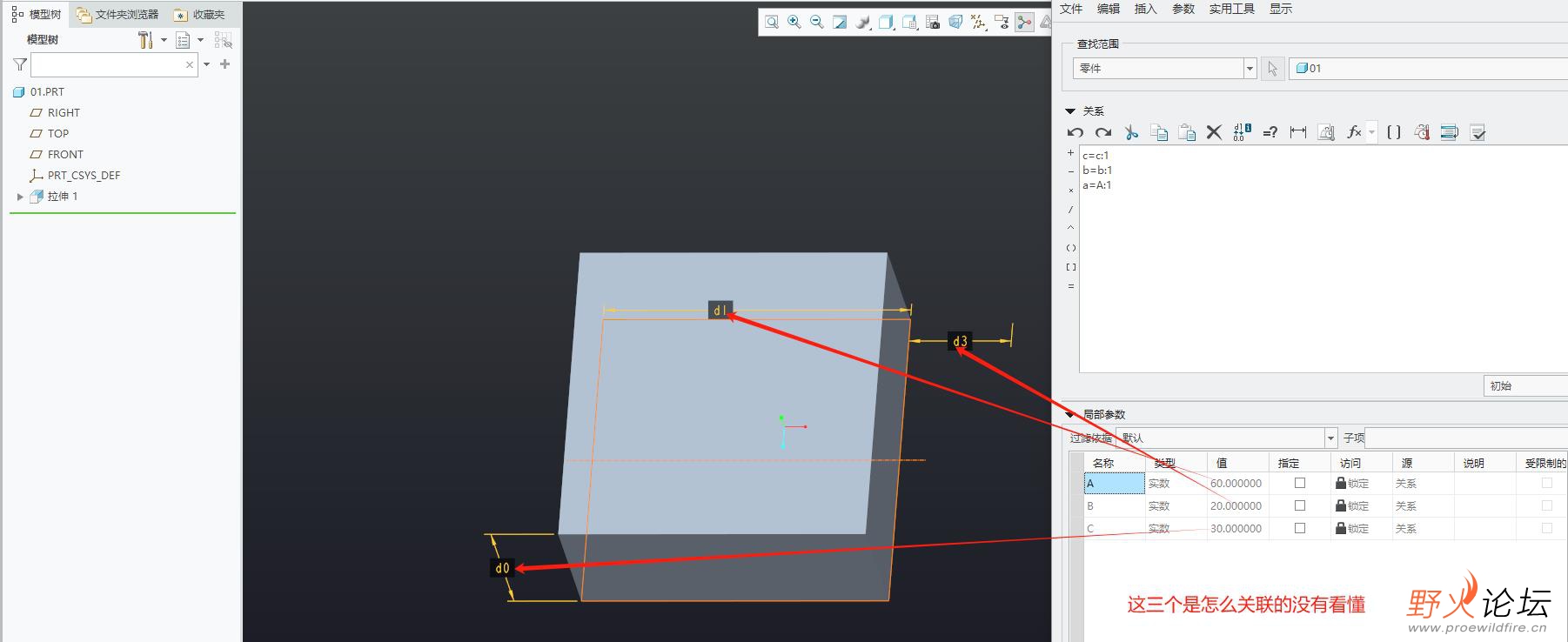The height and width of the screenshot is (642, 1568).
Task: Click the Undo arrow in relations toolbar
Action: [x=1075, y=132]
